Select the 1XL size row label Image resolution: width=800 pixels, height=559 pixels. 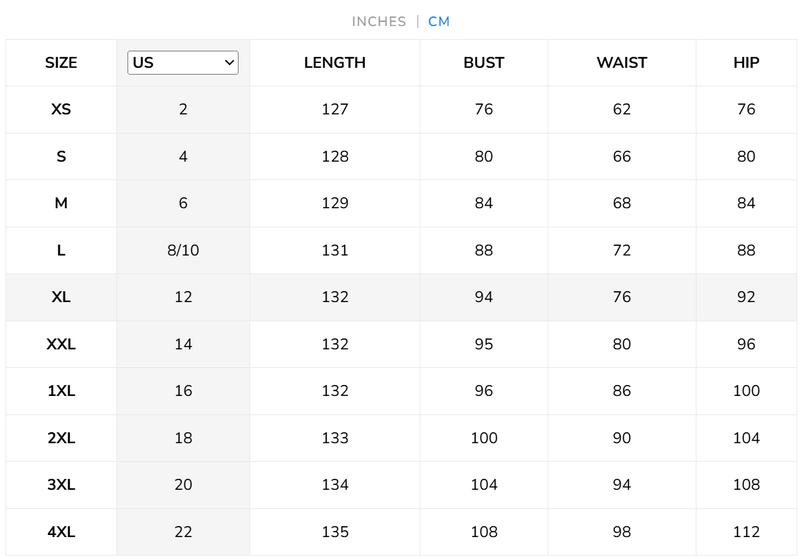(x=61, y=391)
